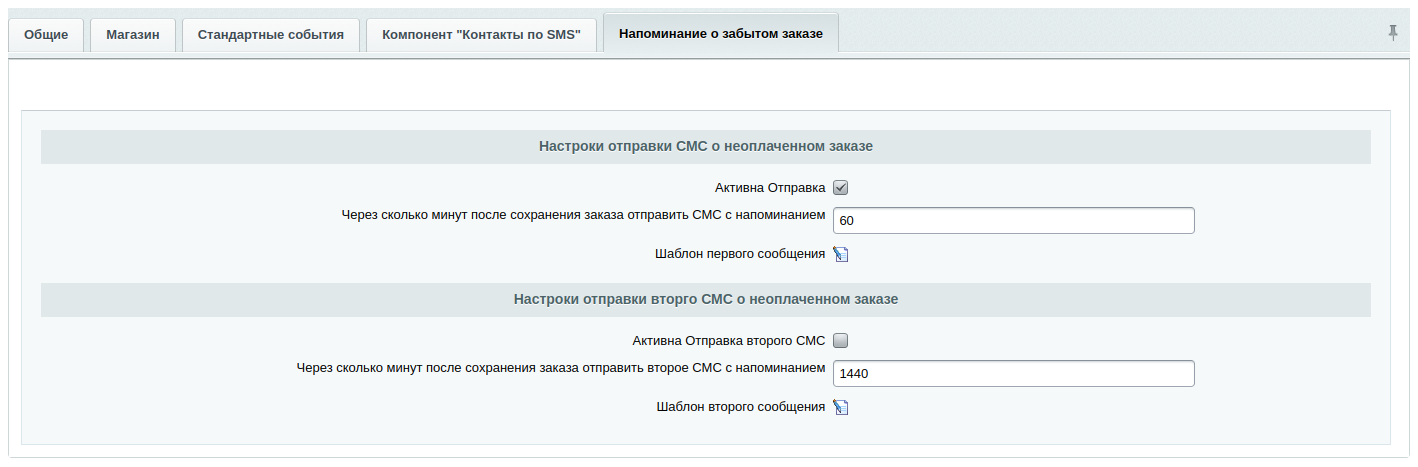Open the second message template editor icon
Viewport: 1418px width, 467px height.
coord(840,407)
